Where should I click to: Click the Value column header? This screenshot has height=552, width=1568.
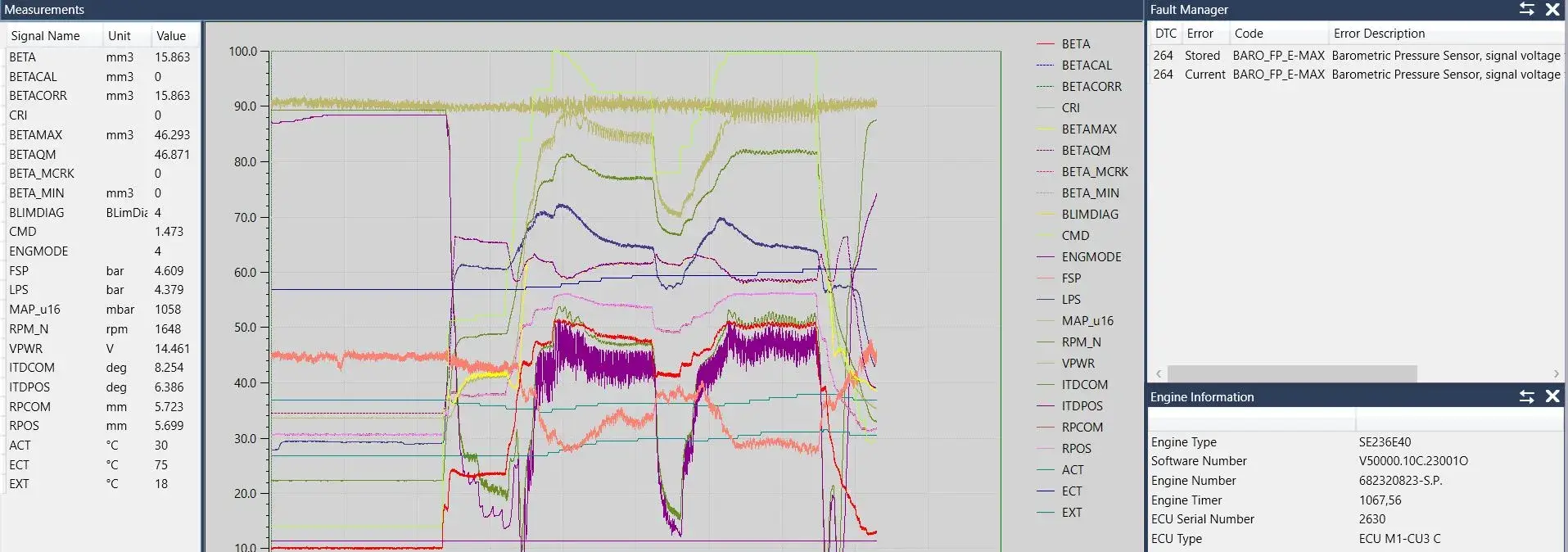(171, 36)
